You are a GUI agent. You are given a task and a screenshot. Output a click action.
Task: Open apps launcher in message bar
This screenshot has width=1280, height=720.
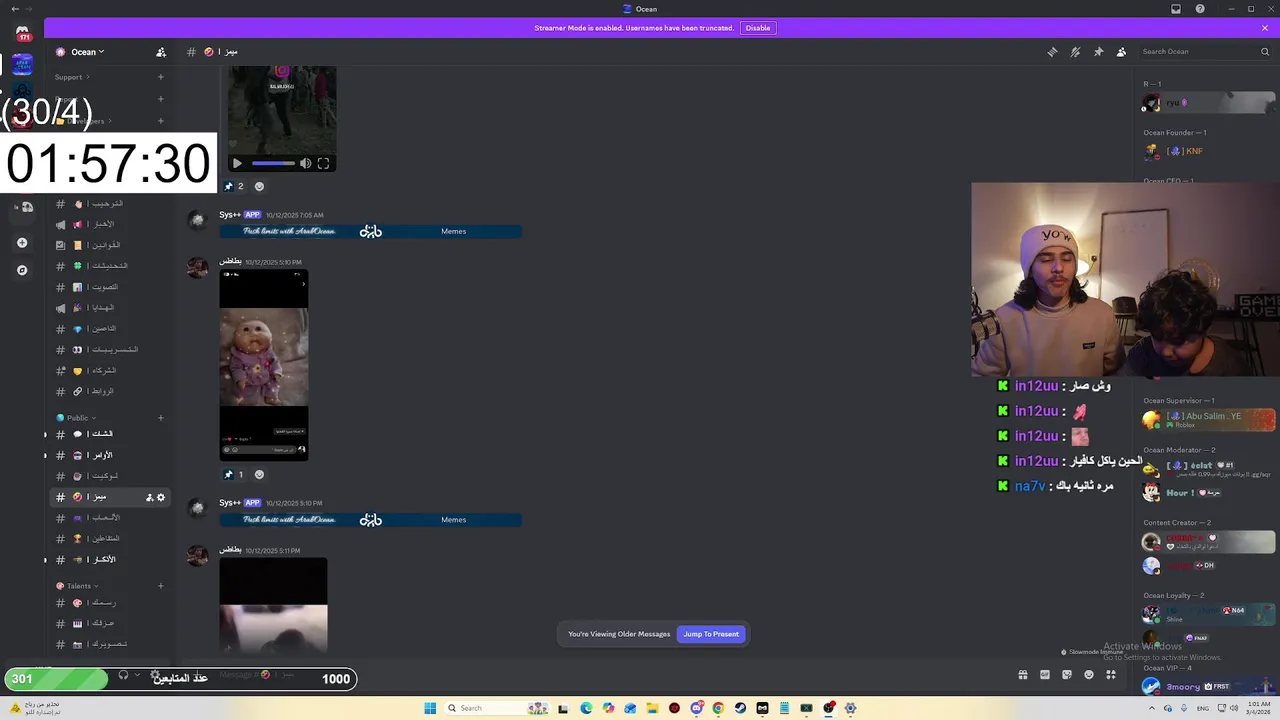1111,675
